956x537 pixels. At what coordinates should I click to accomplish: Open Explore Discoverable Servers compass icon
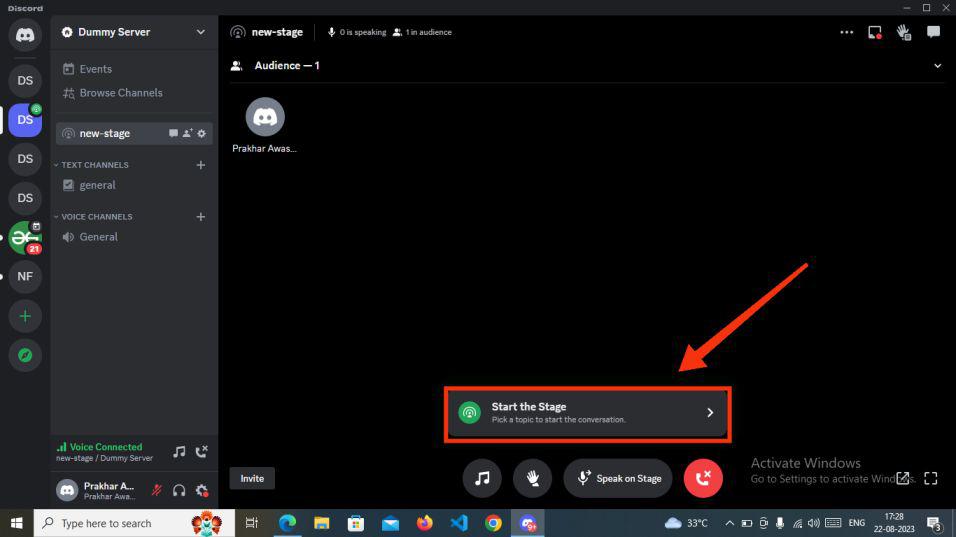tap(25, 355)
